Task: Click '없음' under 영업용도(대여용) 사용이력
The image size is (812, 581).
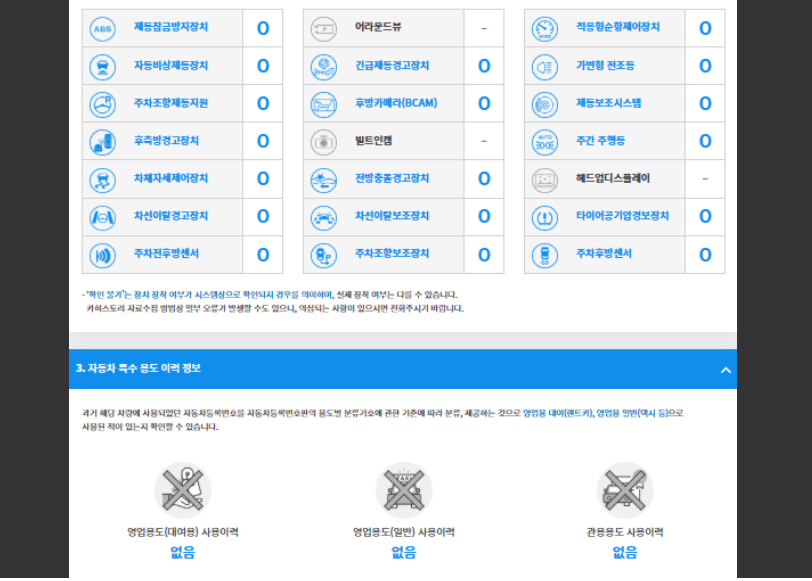Action: tap(183, 553)
